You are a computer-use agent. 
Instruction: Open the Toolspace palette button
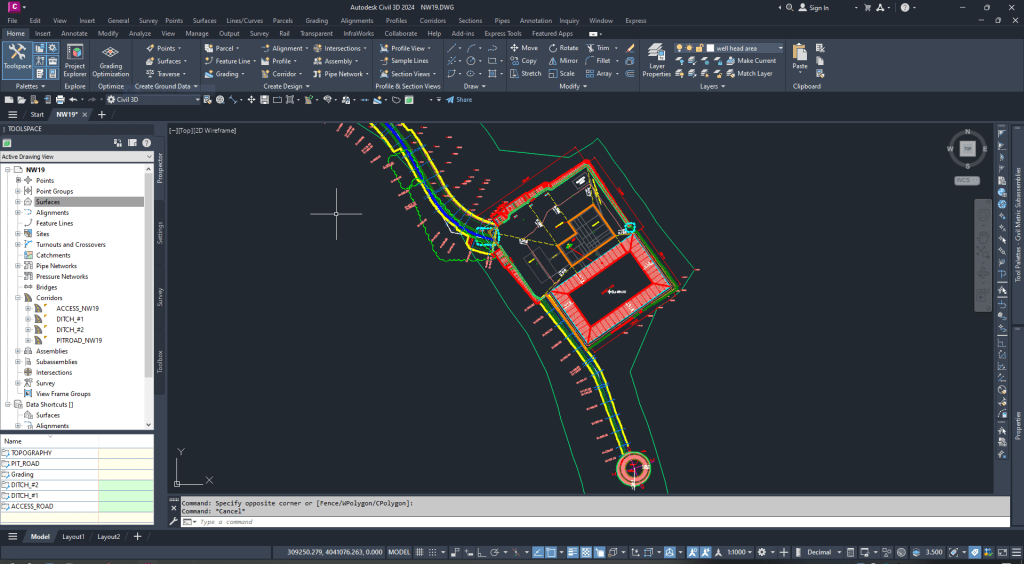coord(17,57)
